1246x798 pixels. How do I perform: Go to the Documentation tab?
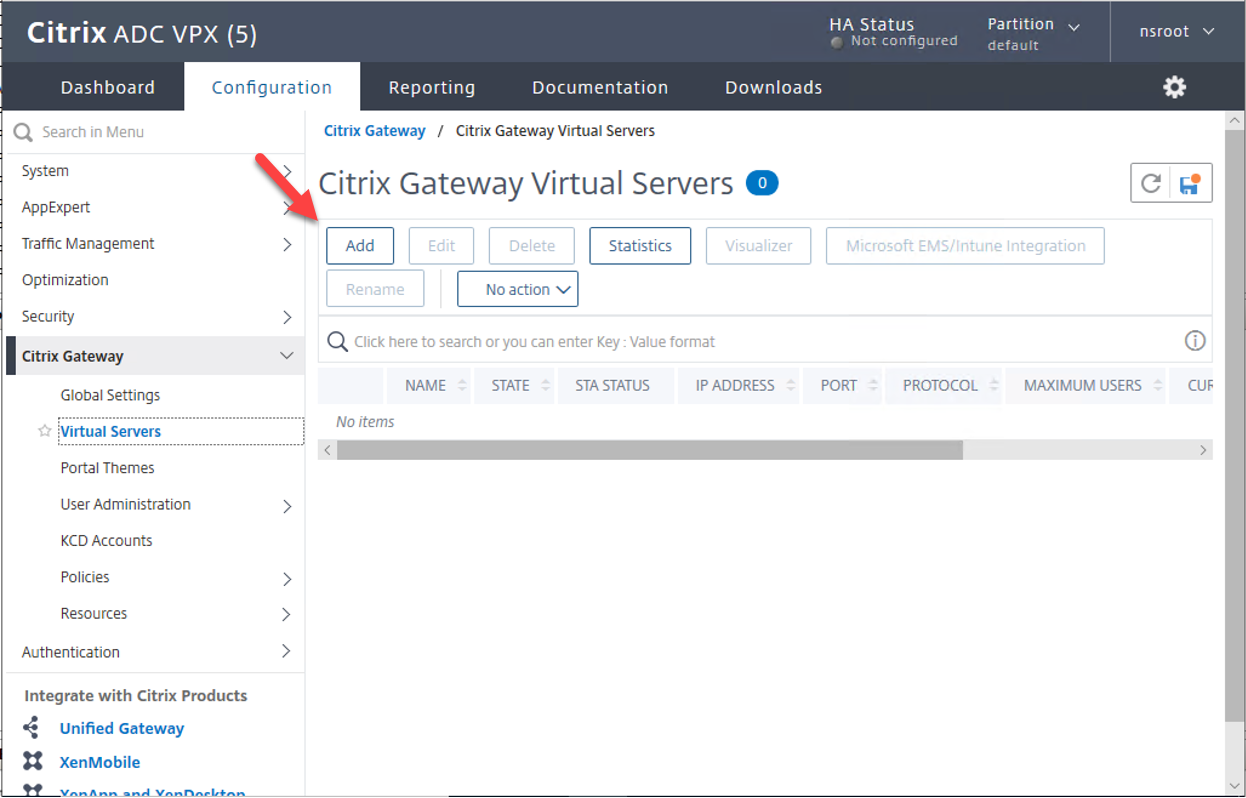click(x=600, y=87)
